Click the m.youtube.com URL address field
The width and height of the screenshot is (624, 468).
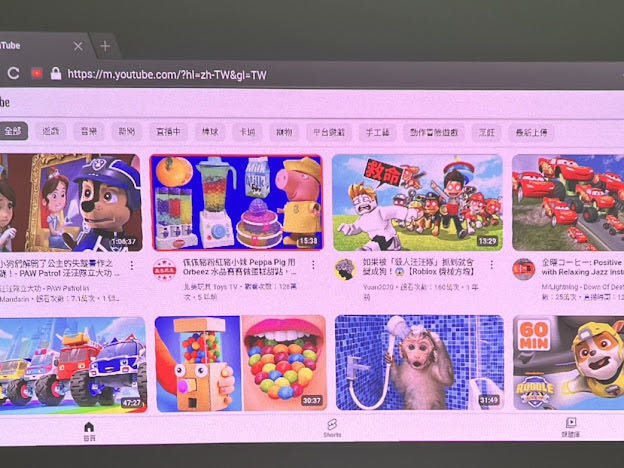(167, 74)
